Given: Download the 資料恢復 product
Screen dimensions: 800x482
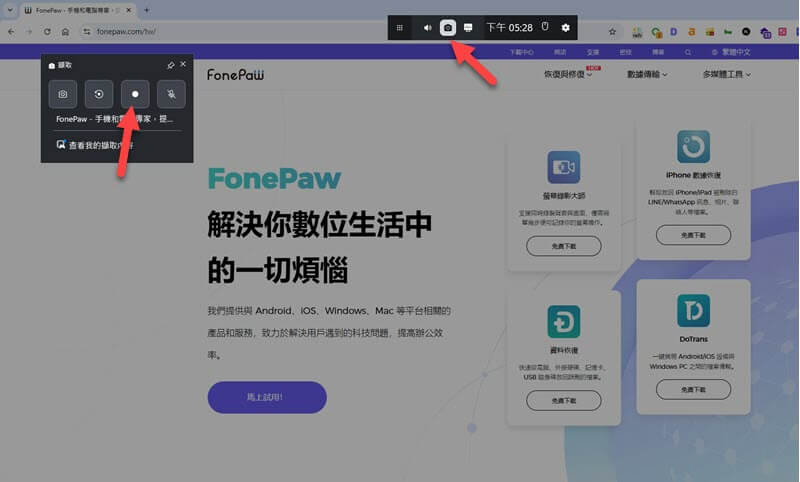Looking at the screenshot, I should click(564, 400).
